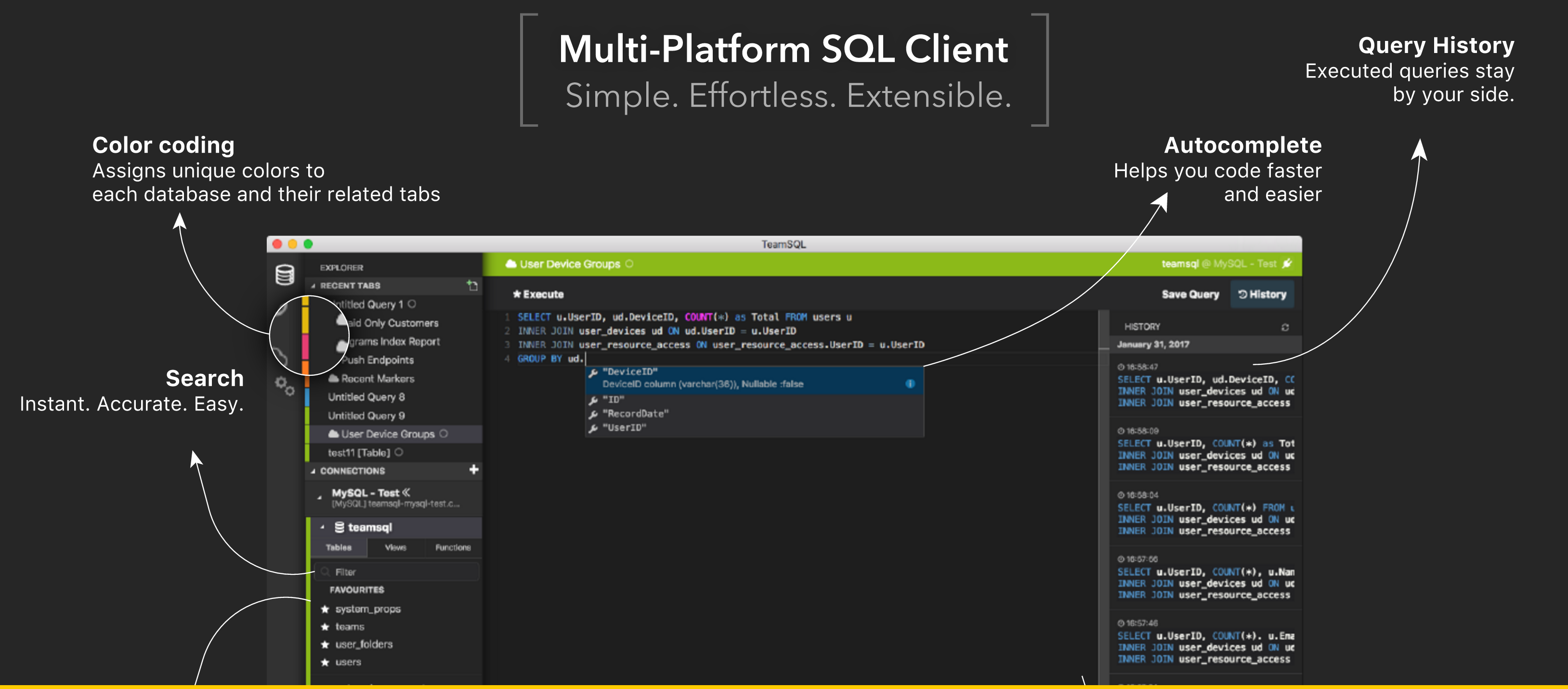Click the cloud icon on User Device Groups tab
This screenshot has width=1568, height=689.
[x=510, y=264]
